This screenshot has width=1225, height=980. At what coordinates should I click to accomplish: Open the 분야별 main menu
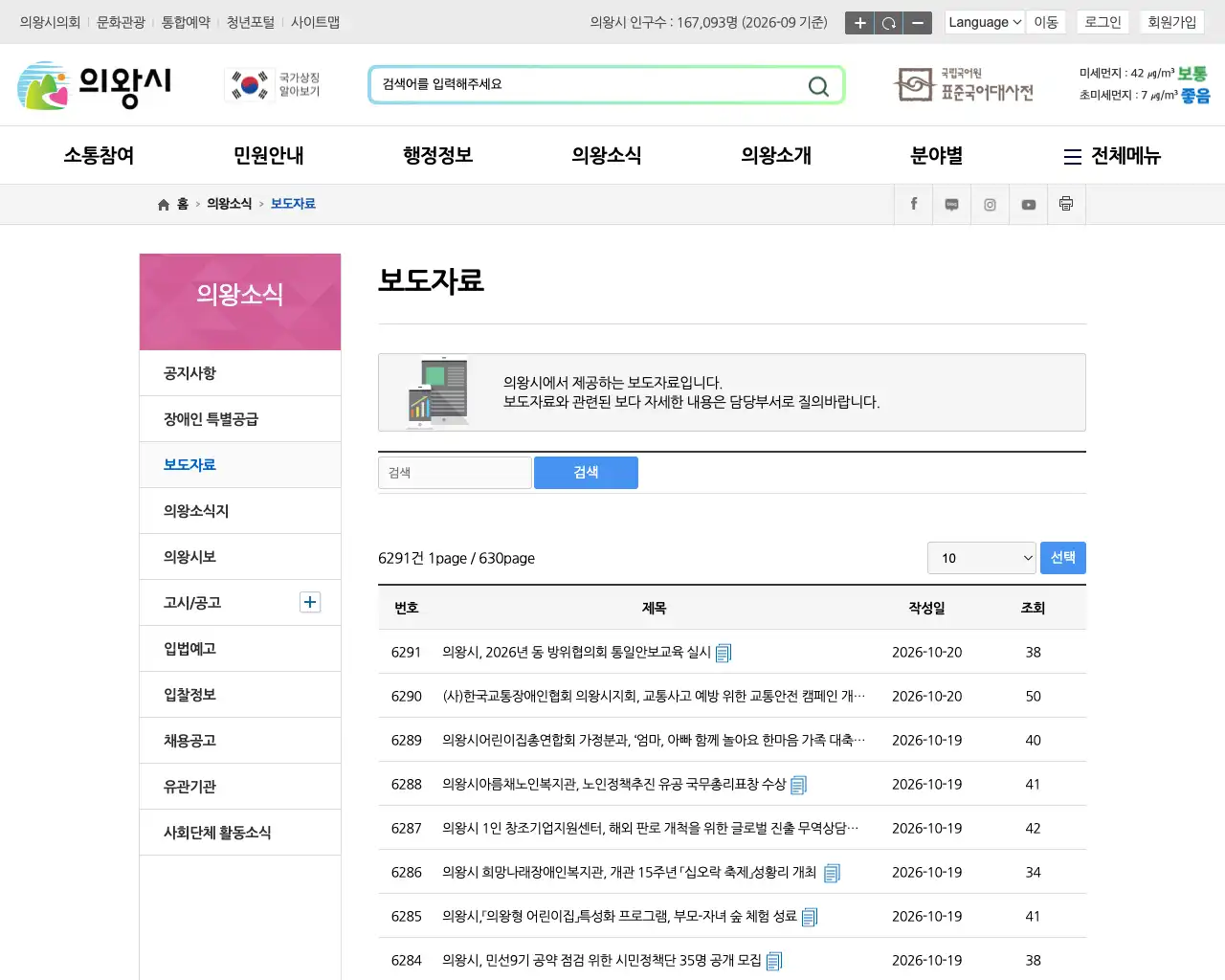pyautogui.click(x=937, y=156)
